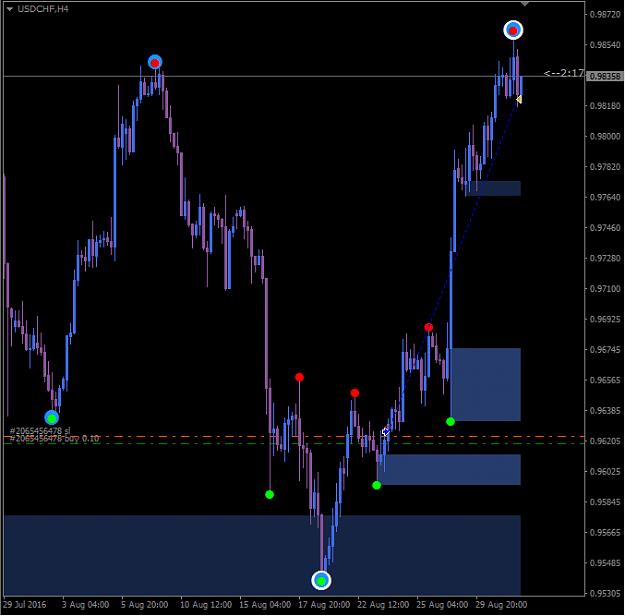Screen dimensions: 625x616
Task: Click the 25 Aug 04:00 time label
Action: pyautogui.click(x=442, y=605)
